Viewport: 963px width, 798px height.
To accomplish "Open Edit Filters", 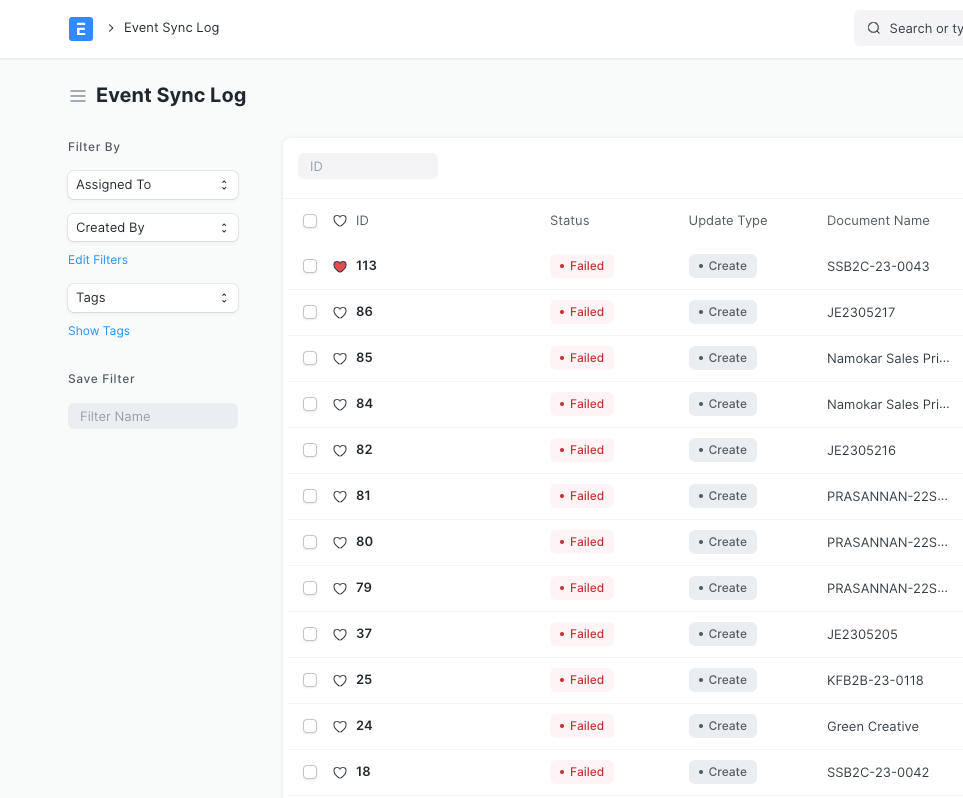I will click(x=97, y=259).
